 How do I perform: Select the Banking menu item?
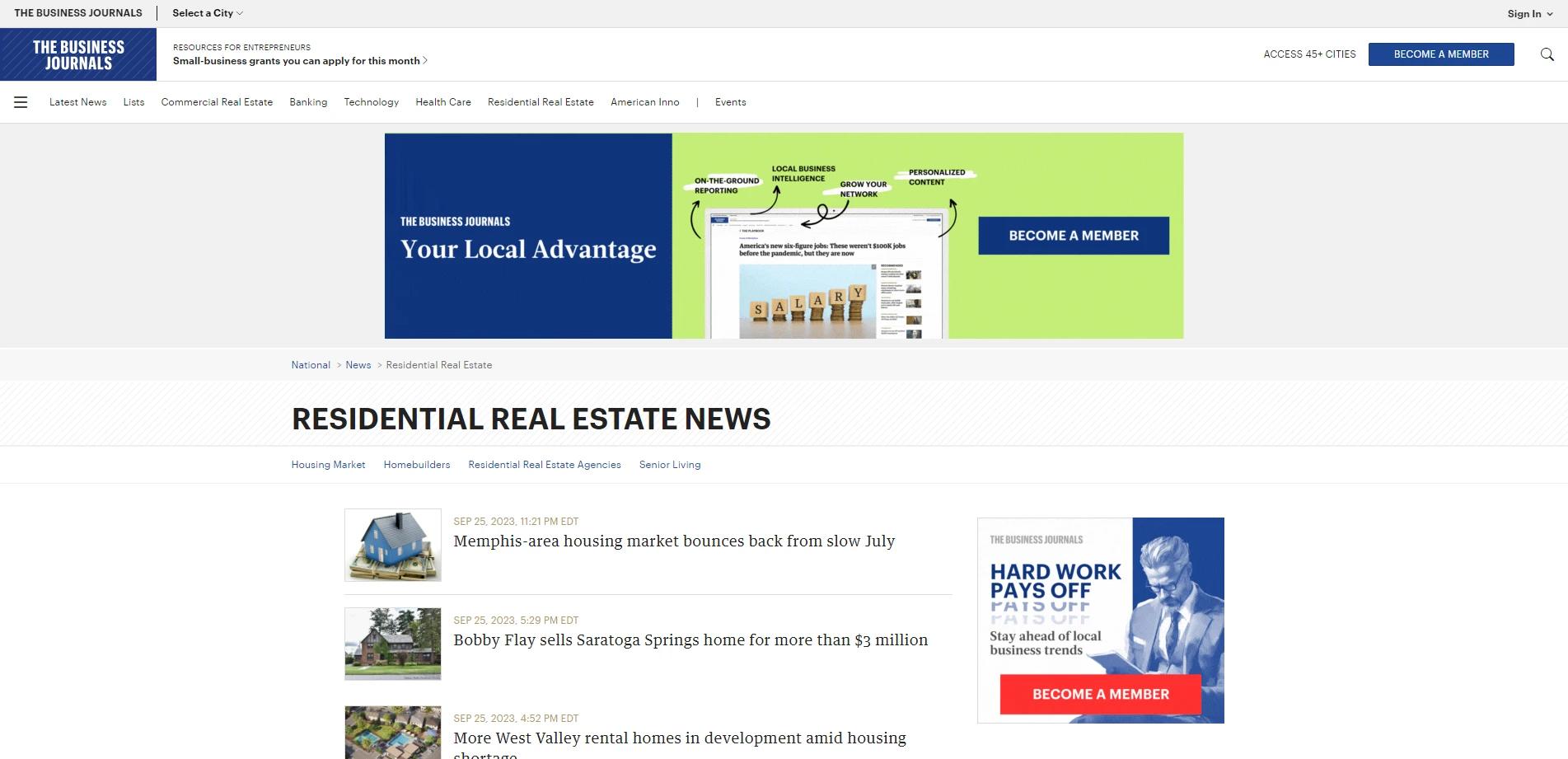308,102
